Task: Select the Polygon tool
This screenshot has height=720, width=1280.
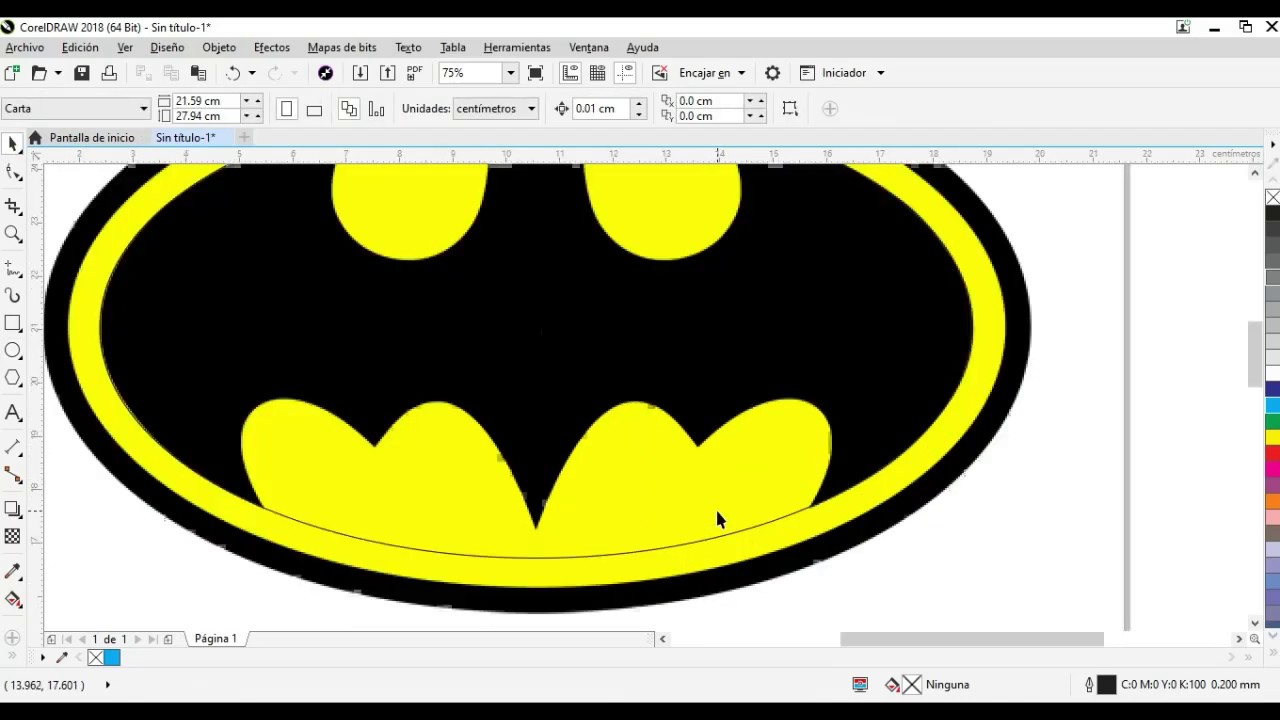Action: tap(13, 378)
